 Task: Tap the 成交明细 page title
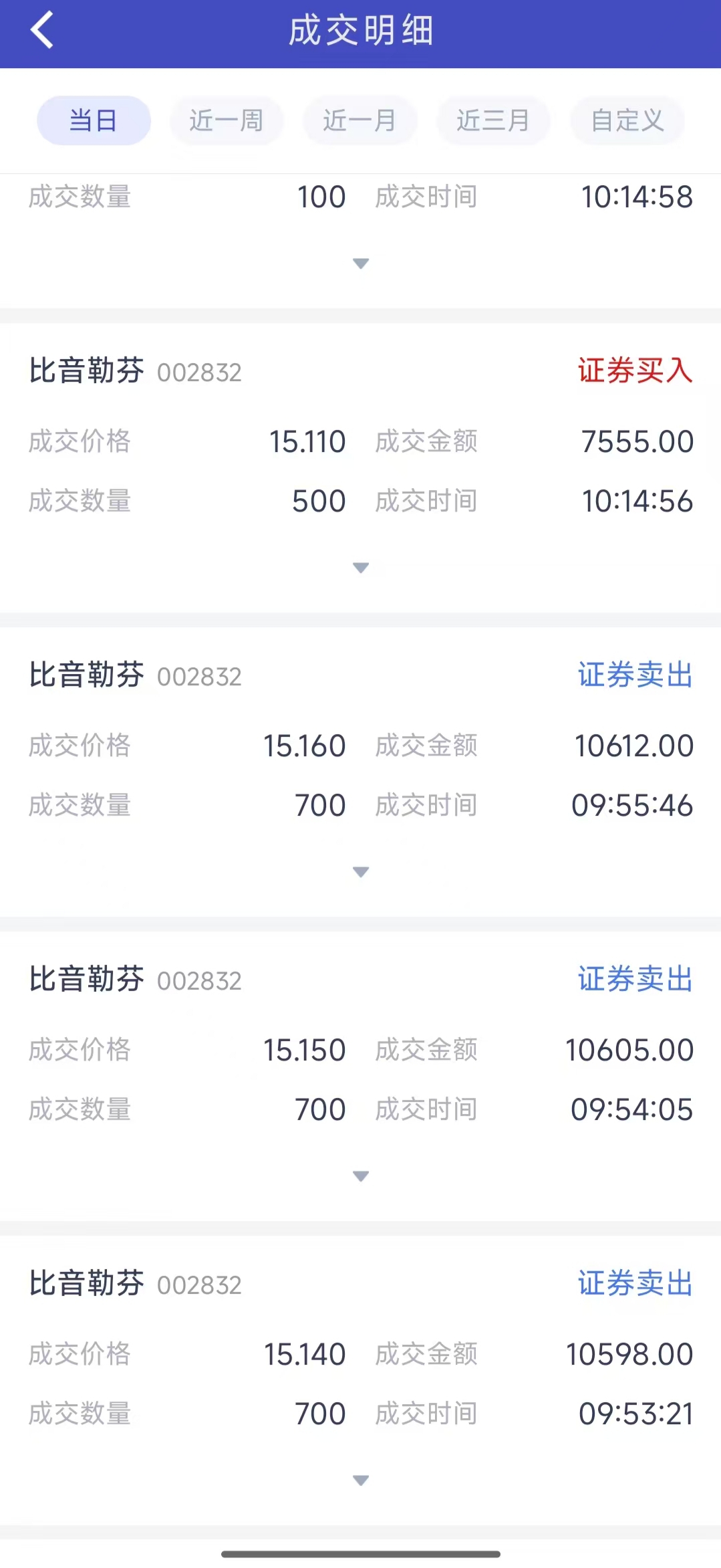361,31
